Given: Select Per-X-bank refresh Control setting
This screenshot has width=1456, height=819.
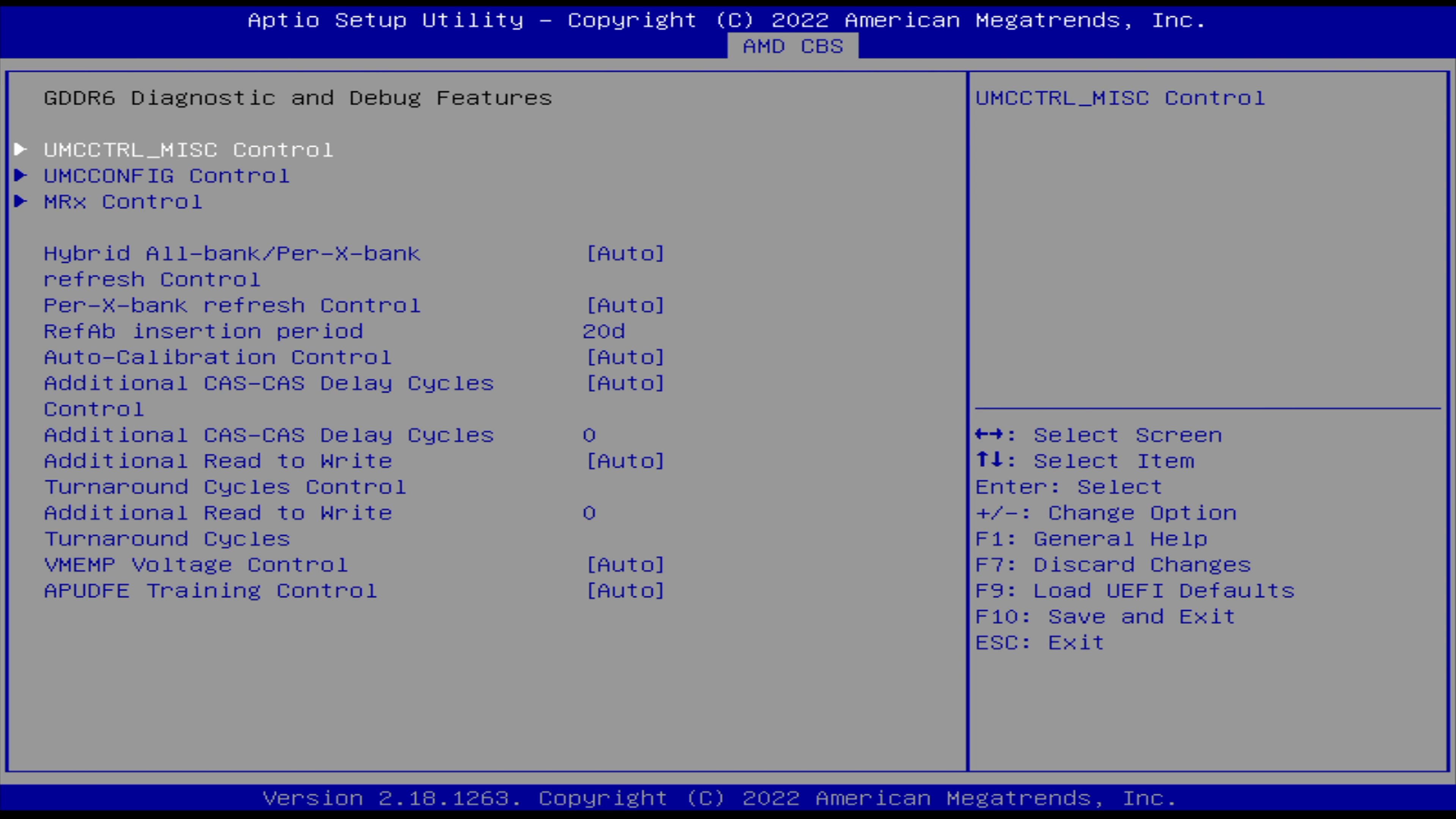Looking at the screenshot, I should pyautogui.click(x=232, y=306).
